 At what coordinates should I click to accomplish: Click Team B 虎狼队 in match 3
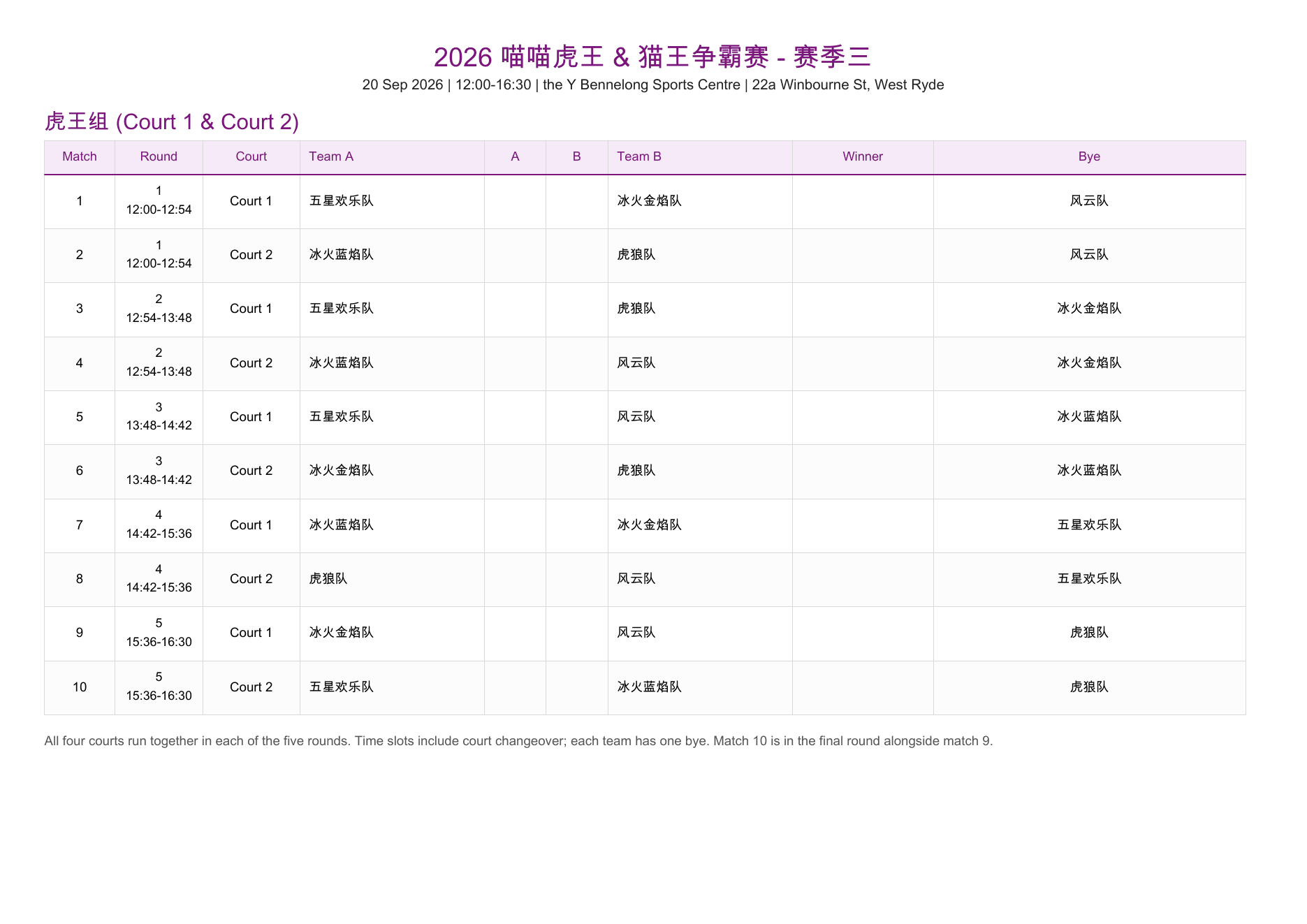point(636,309)
